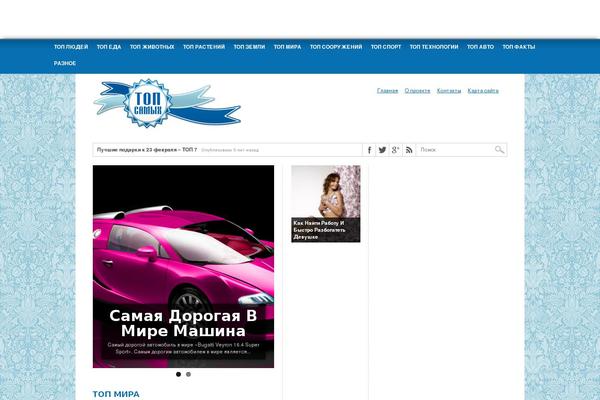The image size is (600, 400).
Task: Open ТОП СООРУЖЕНИЙ menu item
Action: pos(336,47)
